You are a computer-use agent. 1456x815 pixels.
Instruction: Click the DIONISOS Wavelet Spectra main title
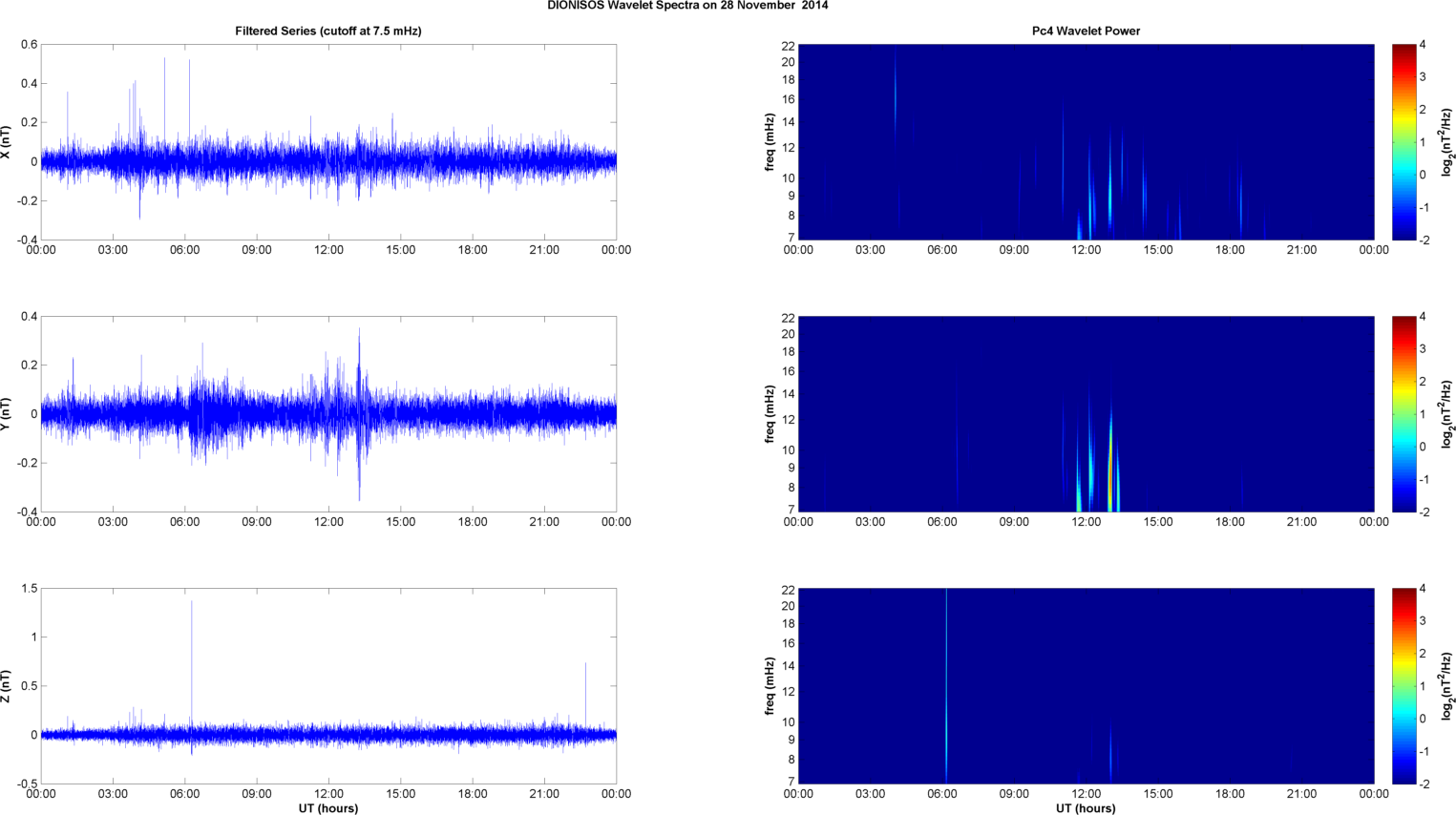point(687,6)
